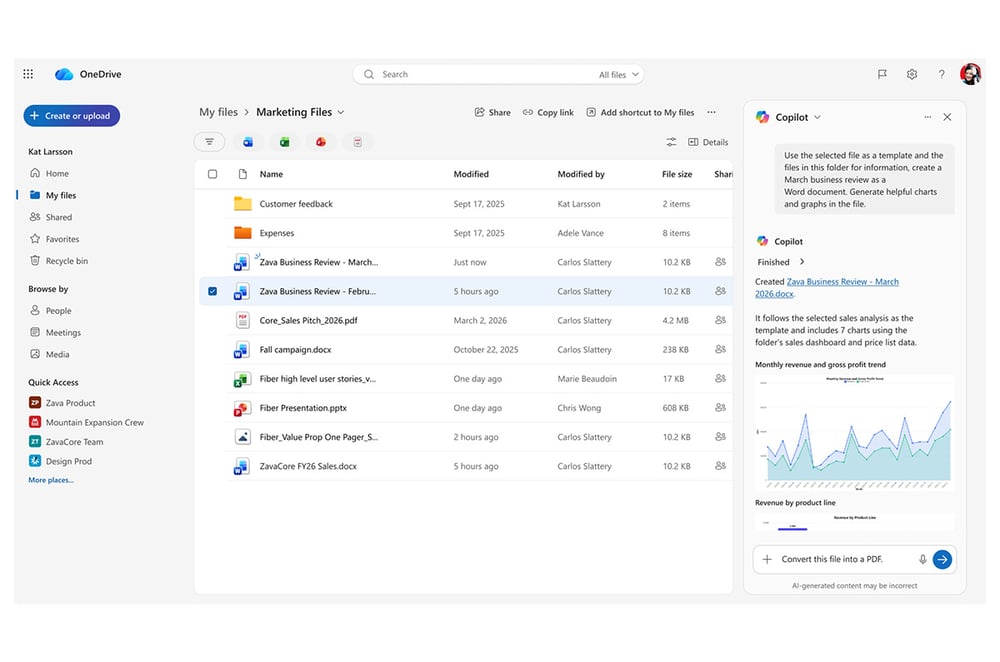Open the settings gear

(912, 74)
